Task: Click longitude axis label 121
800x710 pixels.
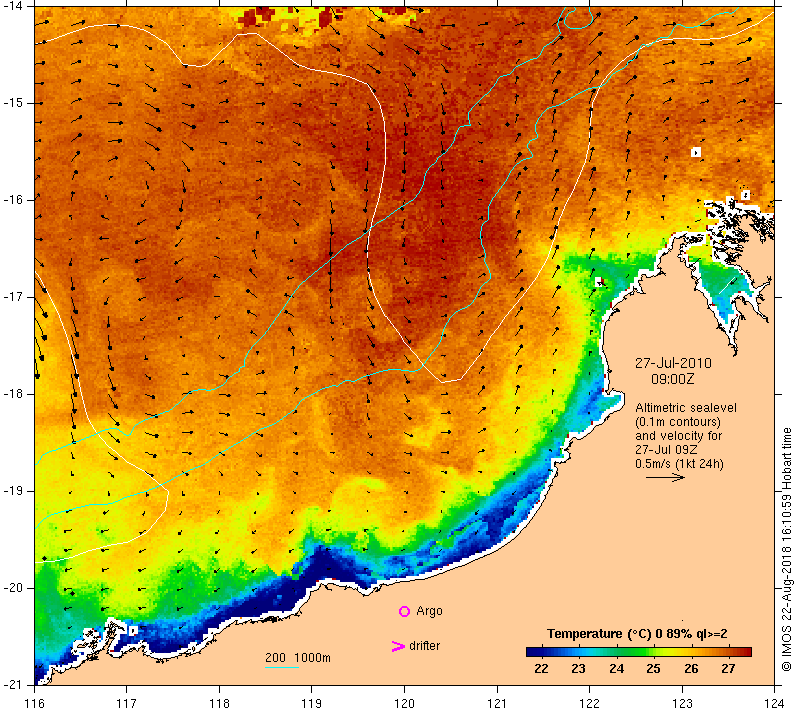Action: (497, 703)
